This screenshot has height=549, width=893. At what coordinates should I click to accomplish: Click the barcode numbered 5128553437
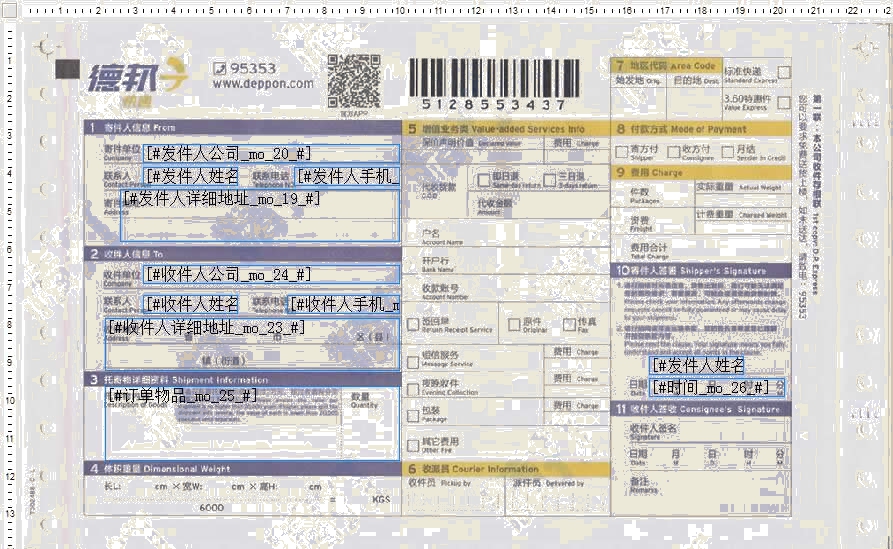point(493,78)
